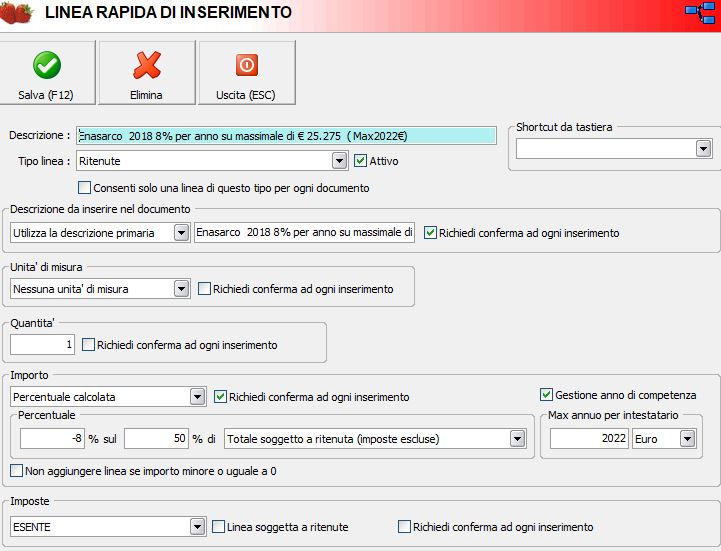Viewport: 721px width, 551px height.
Task: Click the Quantita' value field
Action: 43,345
